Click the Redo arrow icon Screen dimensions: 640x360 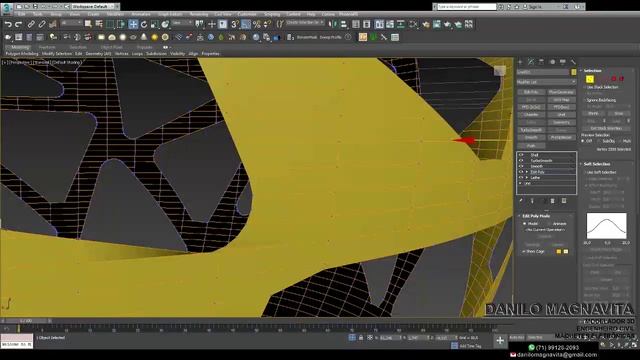pyautogui.click(x=18, y=24)
